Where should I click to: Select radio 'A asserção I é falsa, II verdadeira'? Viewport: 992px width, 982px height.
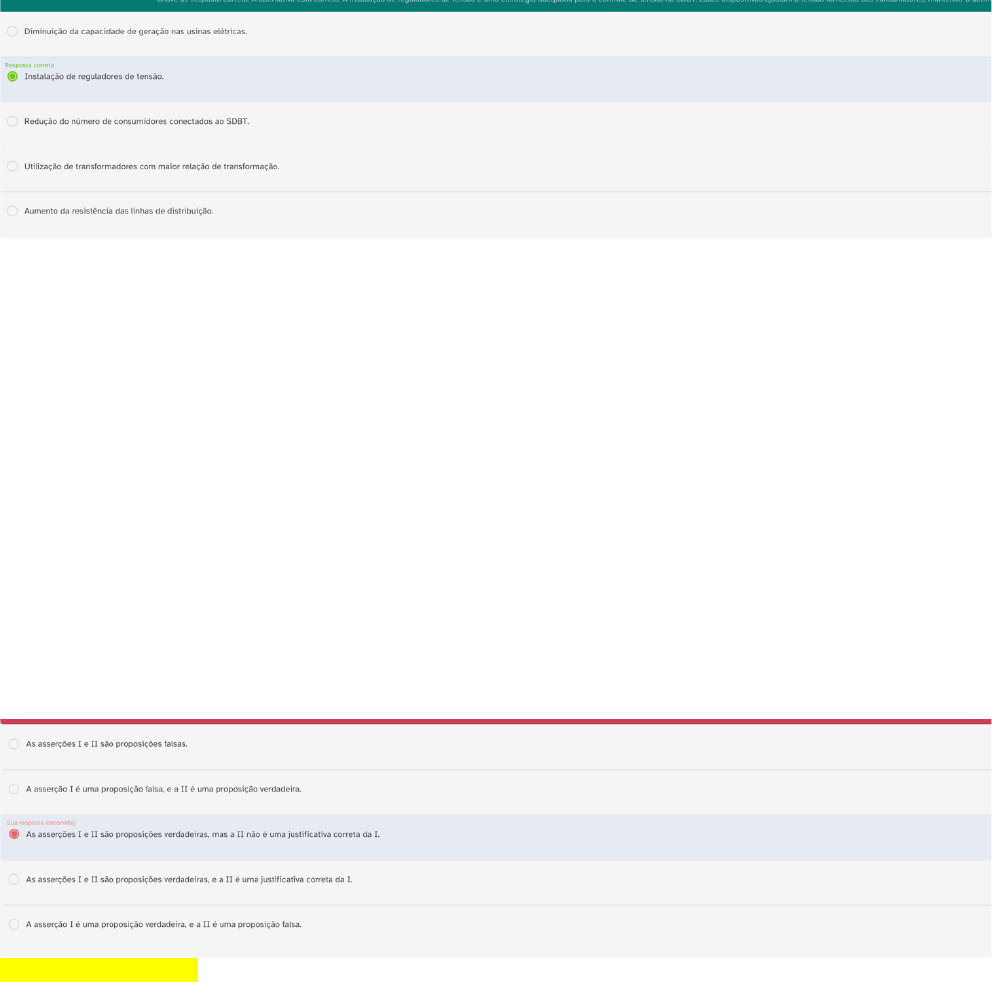pos(13,789)
